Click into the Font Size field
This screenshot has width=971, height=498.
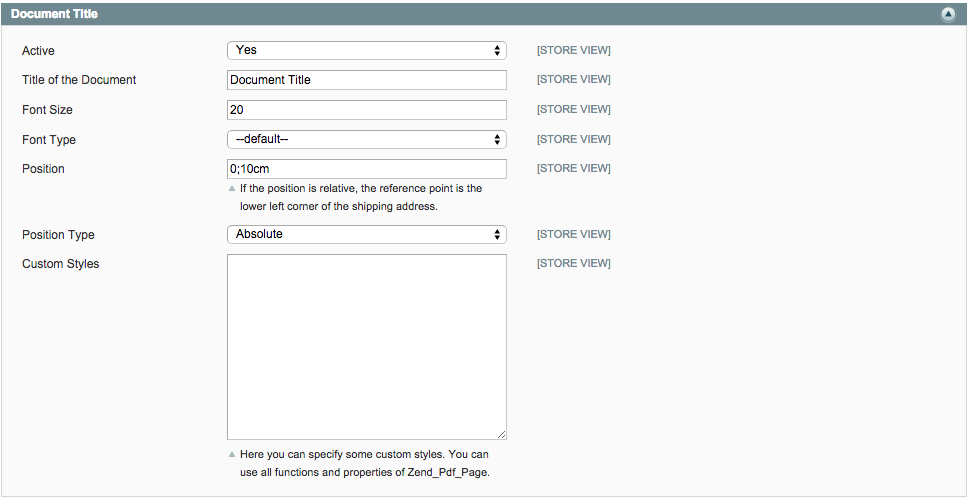click(366, 110)
